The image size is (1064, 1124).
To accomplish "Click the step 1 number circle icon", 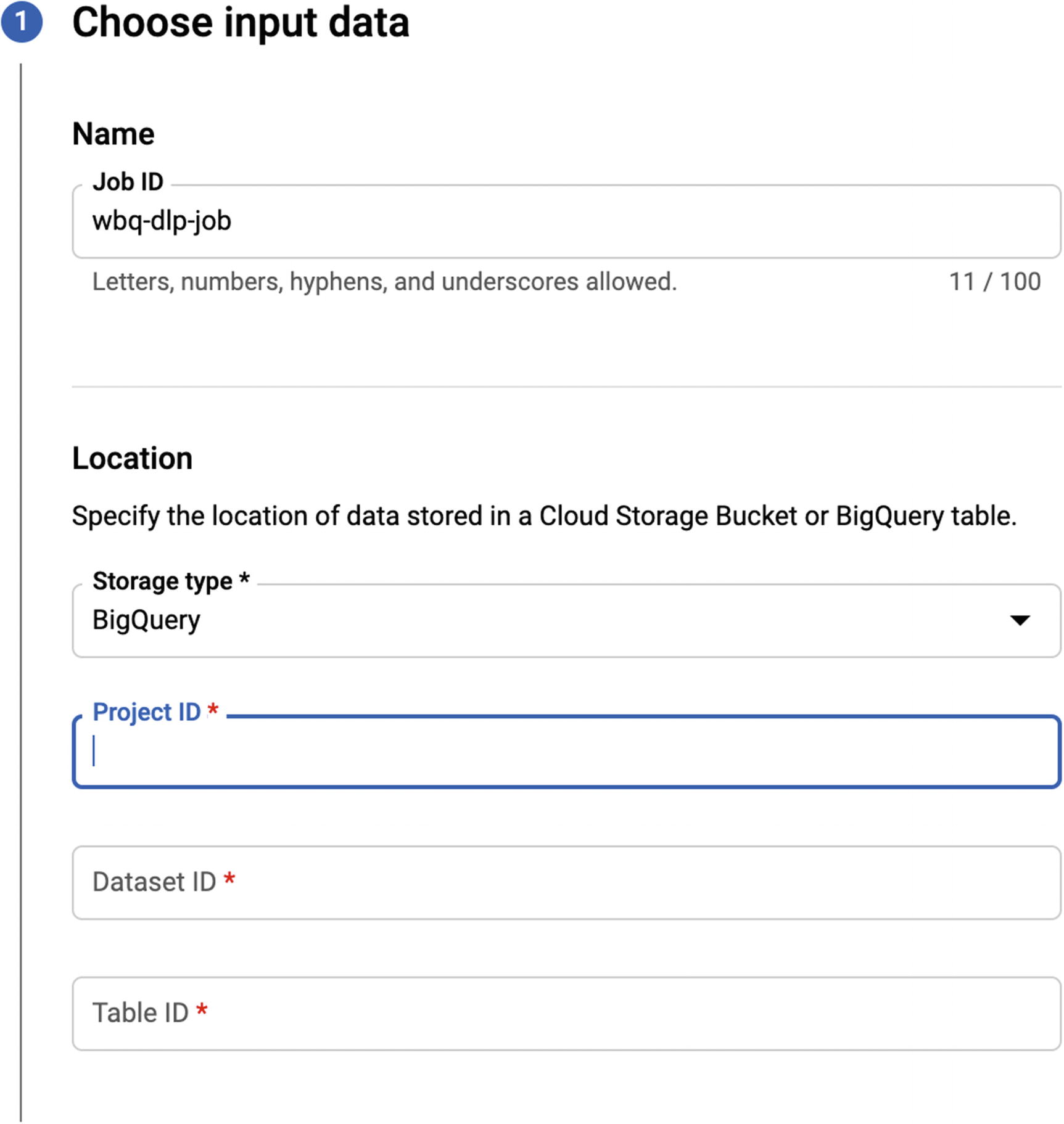I will coord(22,22).
